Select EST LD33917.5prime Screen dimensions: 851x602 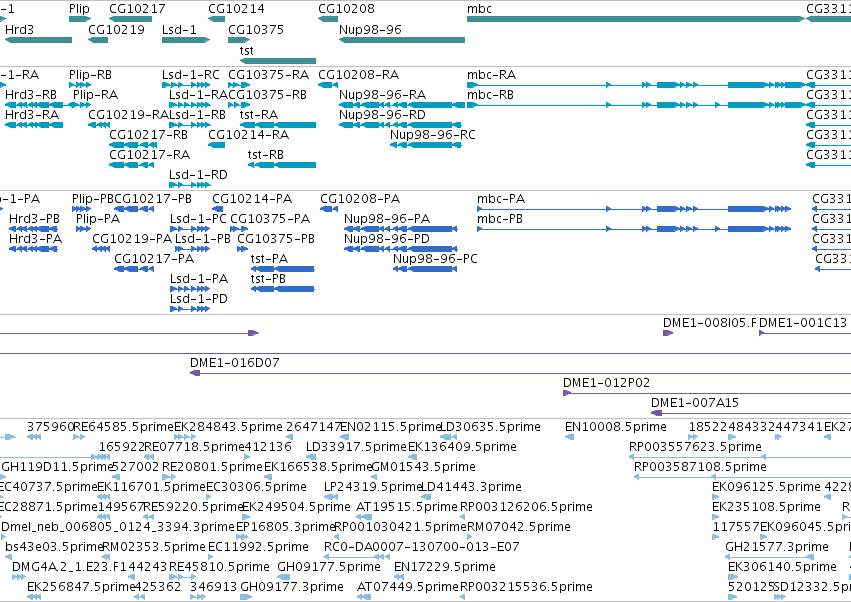(356, 447)
